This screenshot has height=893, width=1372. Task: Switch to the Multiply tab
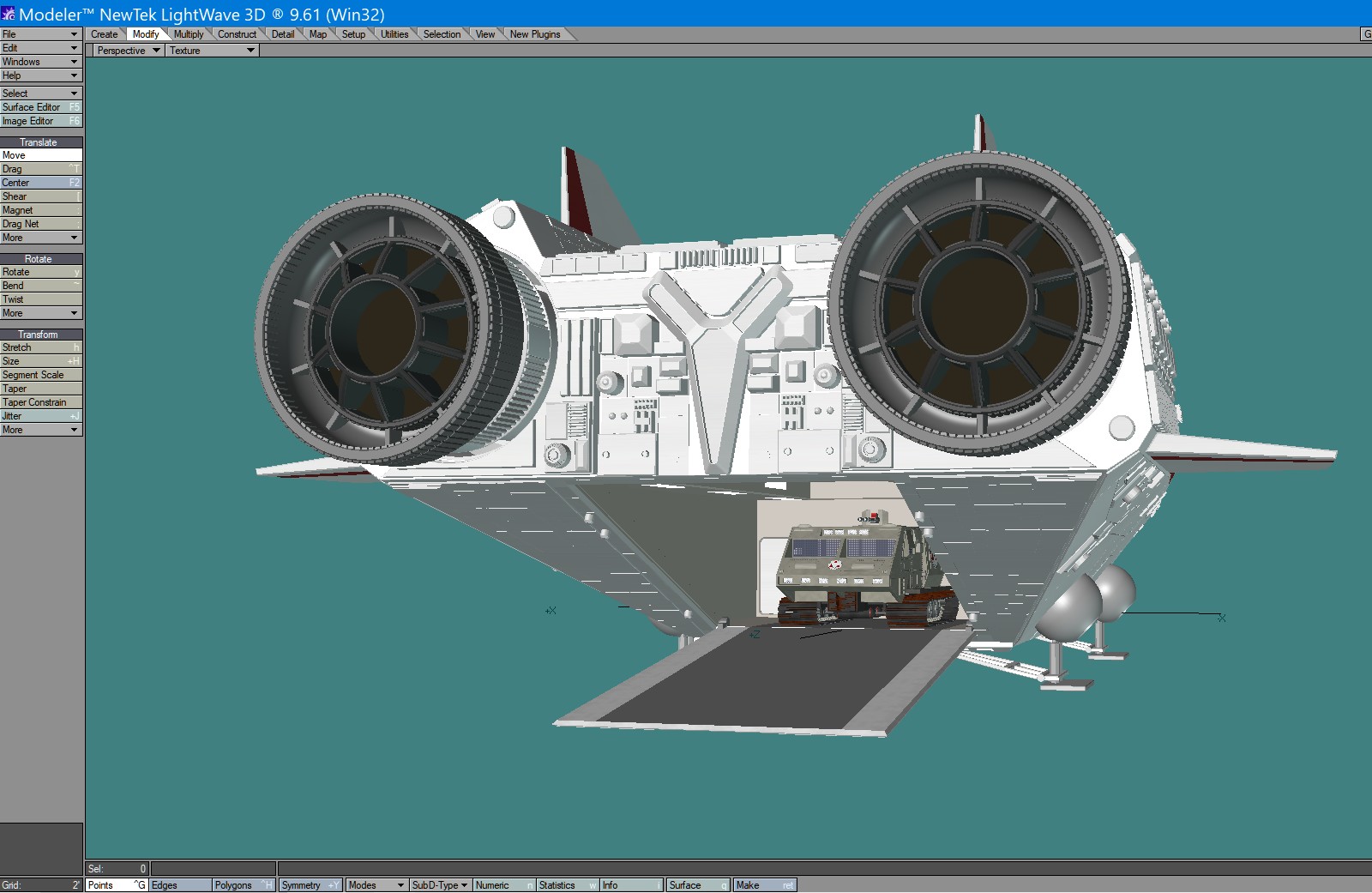click(189, 34)
